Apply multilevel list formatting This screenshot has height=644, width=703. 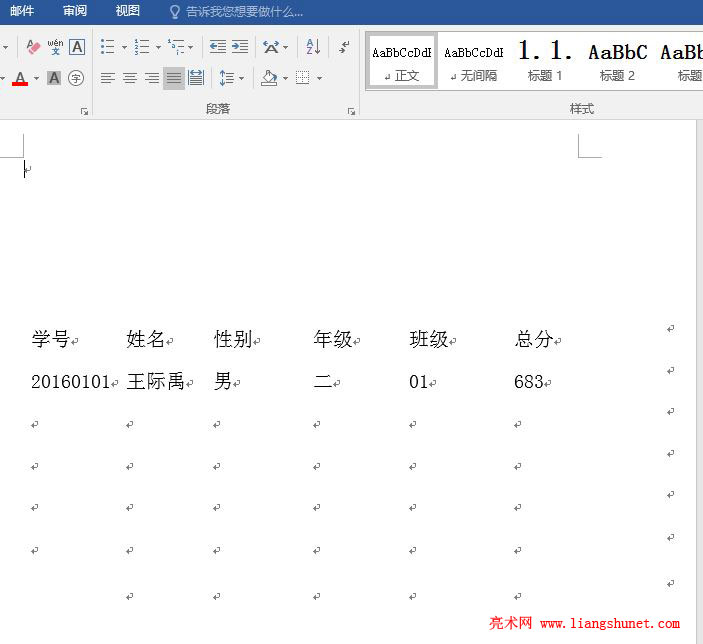tap(176, 47)
